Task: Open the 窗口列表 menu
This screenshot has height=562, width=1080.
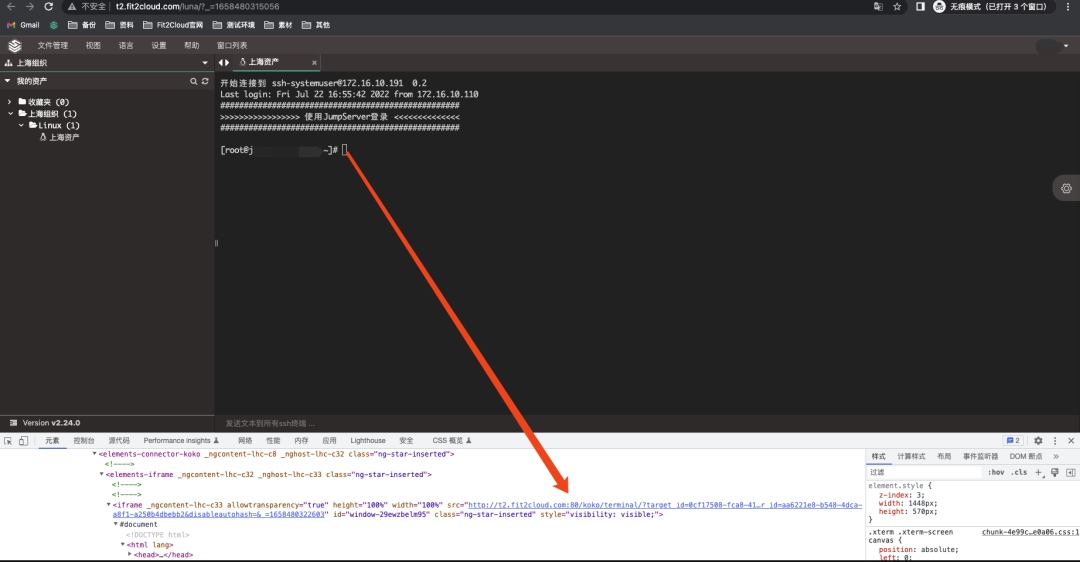Action: click(232, 45)
